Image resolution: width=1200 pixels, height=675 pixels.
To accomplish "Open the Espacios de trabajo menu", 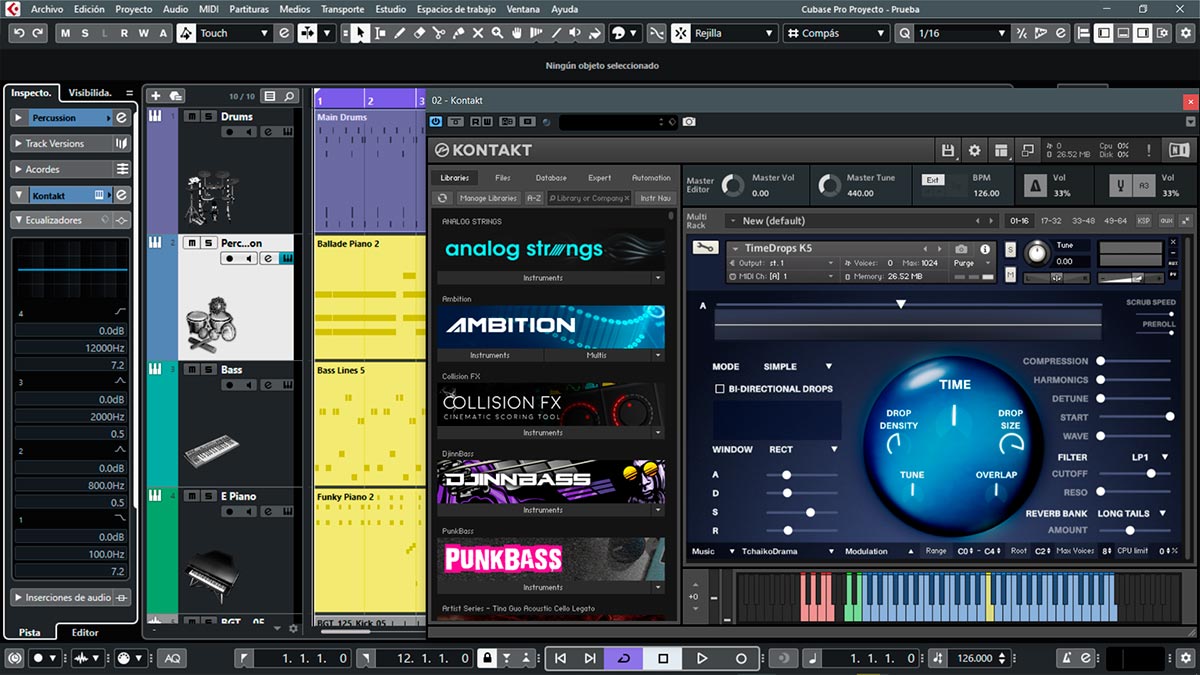I will pos(457,9).
